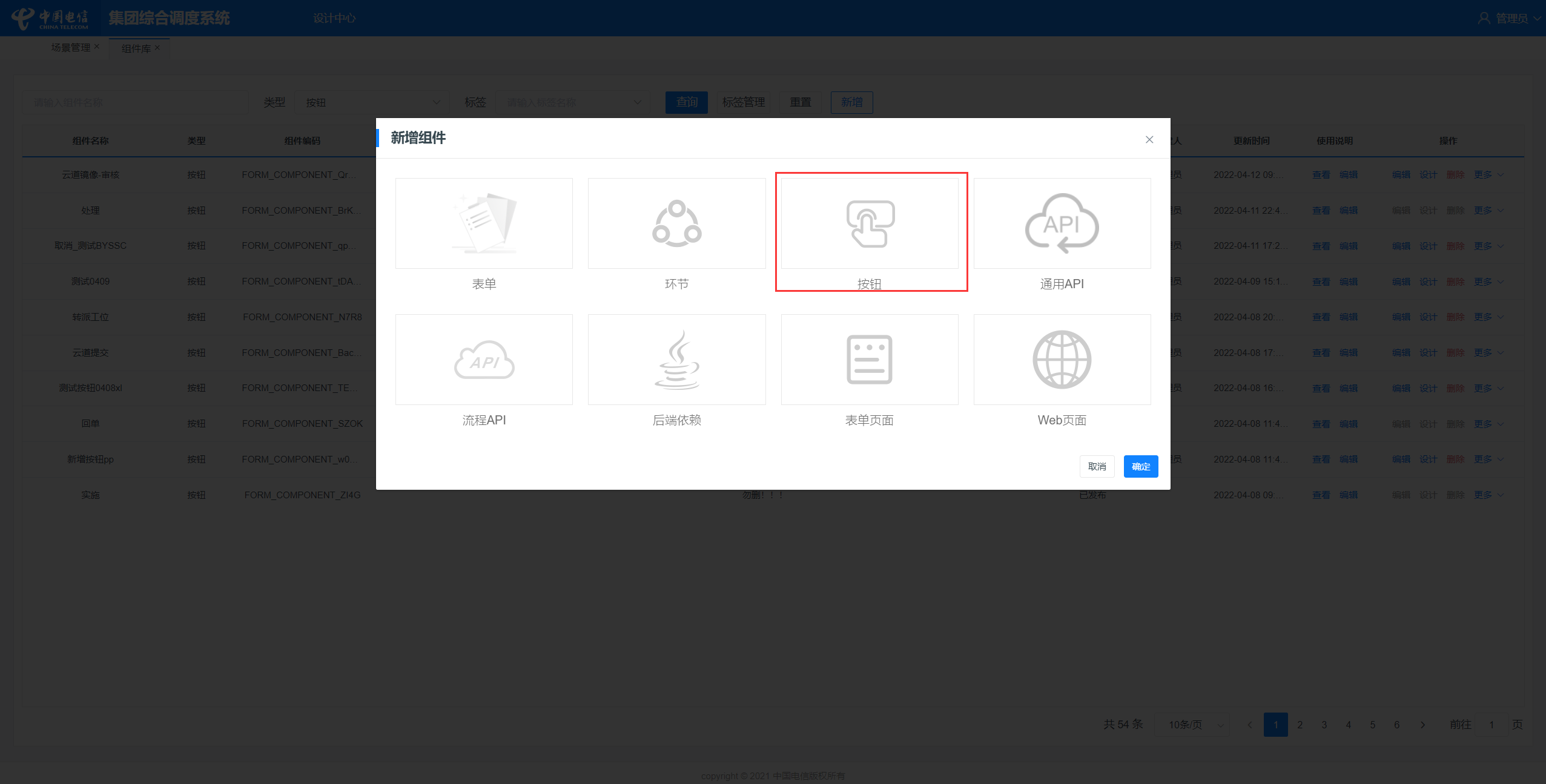Pick the 按钮 button component icon
Image resolution: width=1546 pixels, height=784 pixels.
pyautogui.click(x=869, y=223)
